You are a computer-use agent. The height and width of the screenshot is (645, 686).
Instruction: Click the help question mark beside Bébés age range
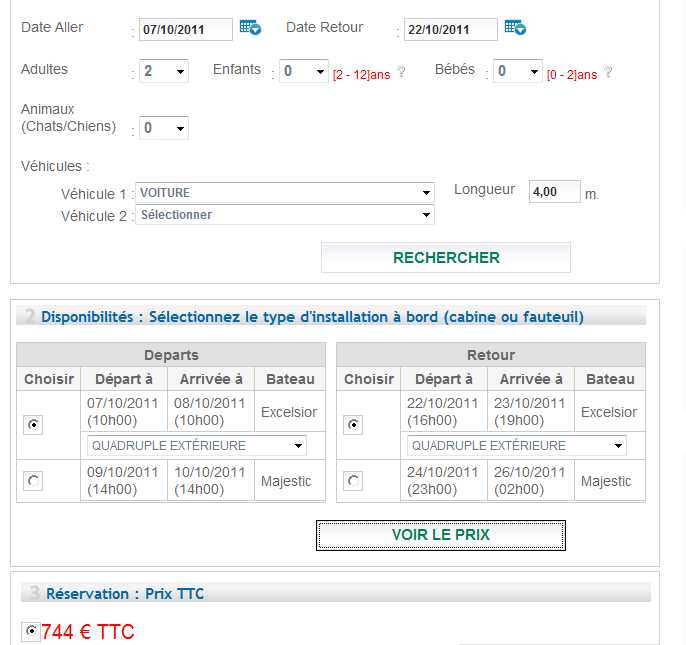pyautogui.click(x=608, y=72)
